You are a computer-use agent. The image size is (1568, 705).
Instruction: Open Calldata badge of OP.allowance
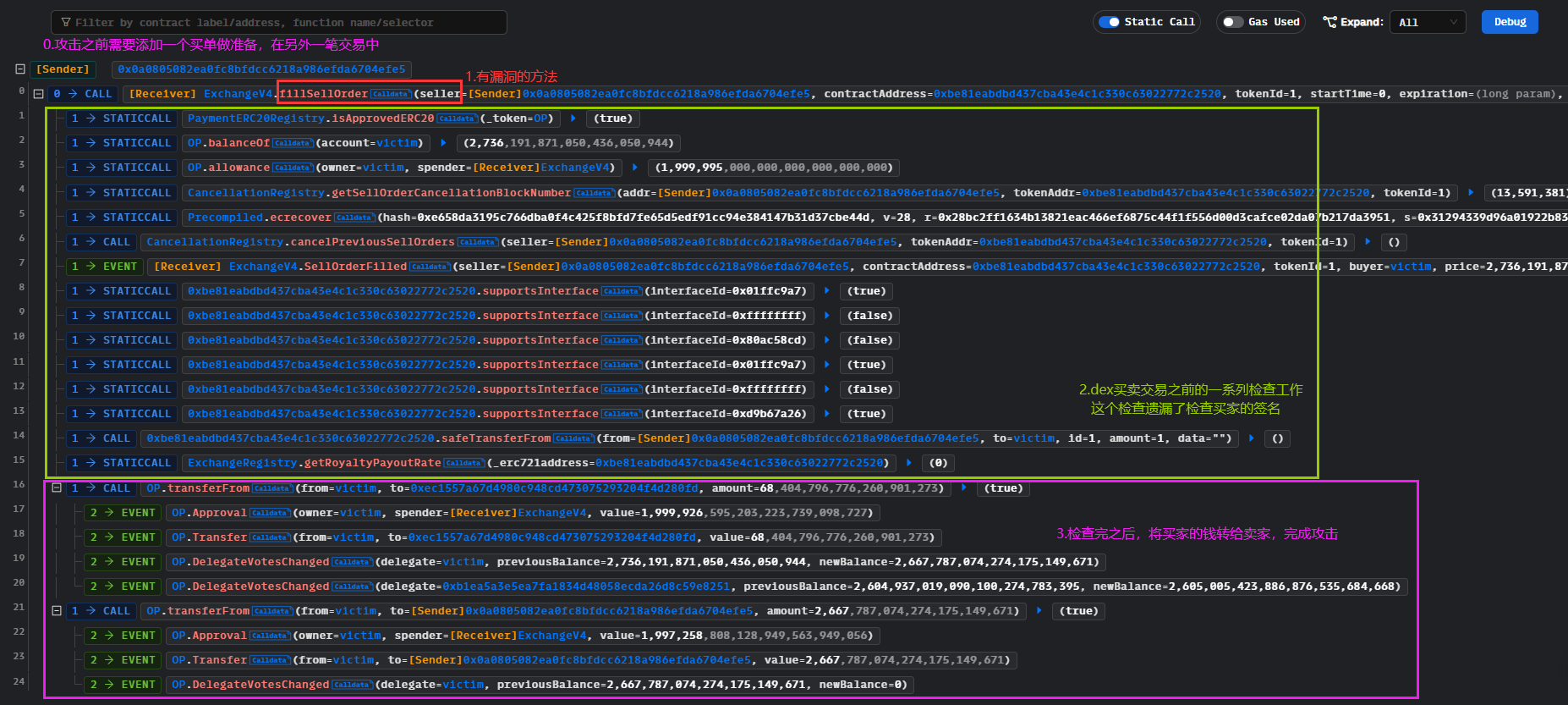click(x=293, y=168)
